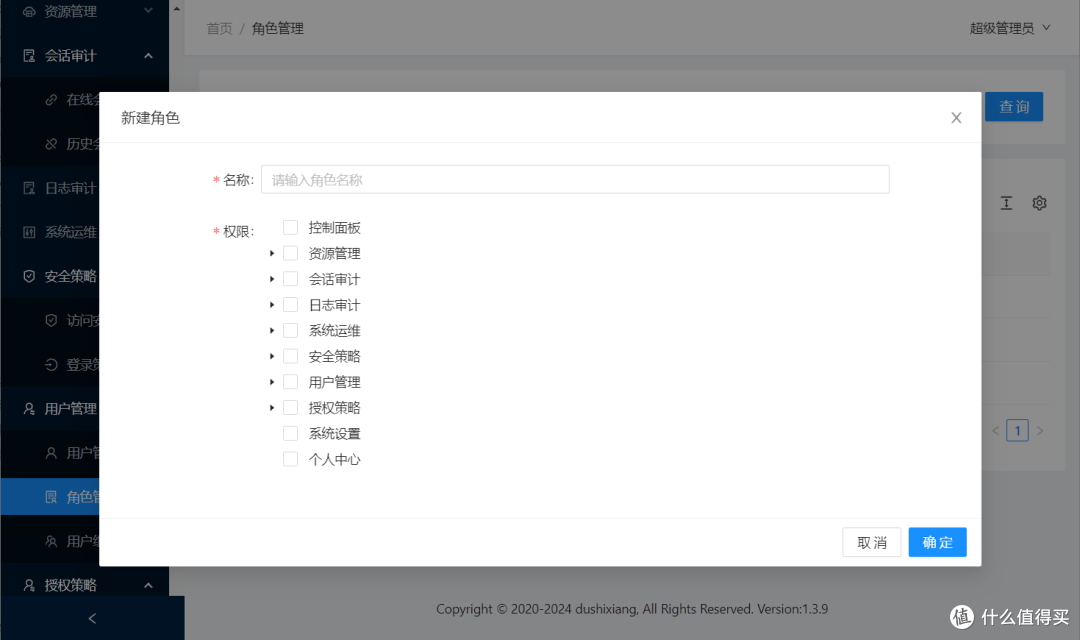Click the 历史会话 broken-link icon in sidebar

pyautogui.click(x=51, y=144)
